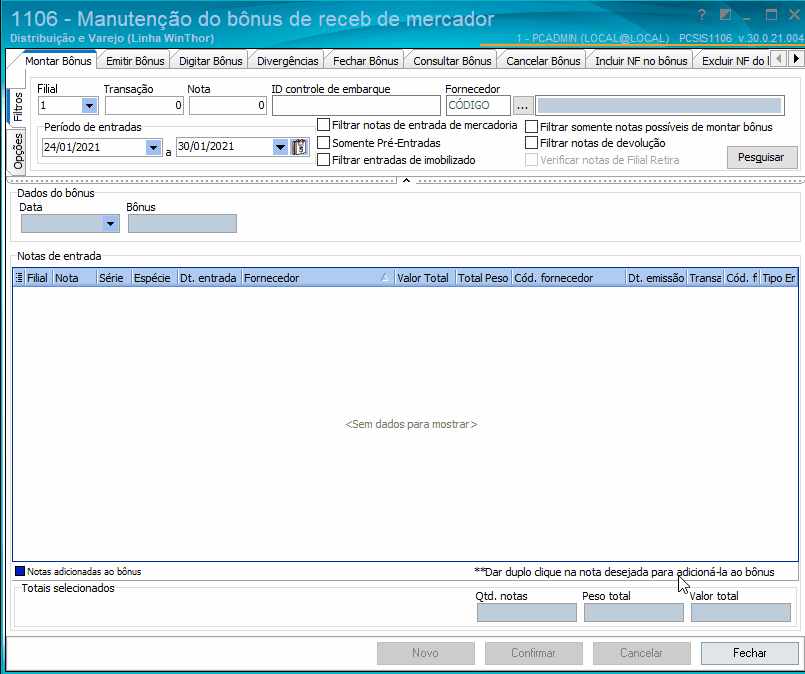The height and width of the screenshot is (674, 805).
Task: Click the Espécie column header
Action: (x=155, y=278)
